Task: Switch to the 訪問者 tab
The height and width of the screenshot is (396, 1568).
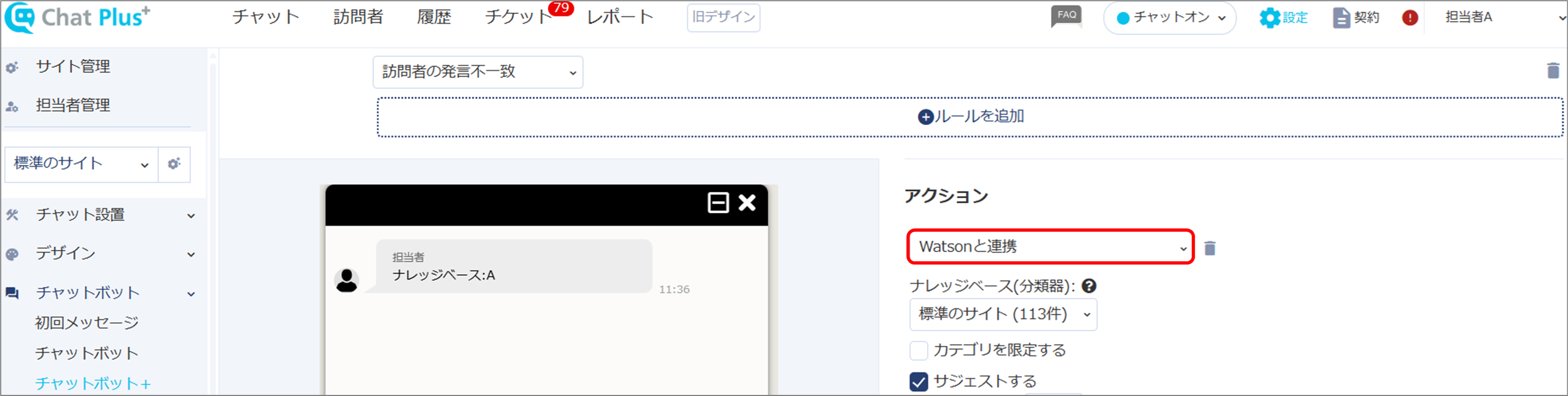Action: point(359,17)
